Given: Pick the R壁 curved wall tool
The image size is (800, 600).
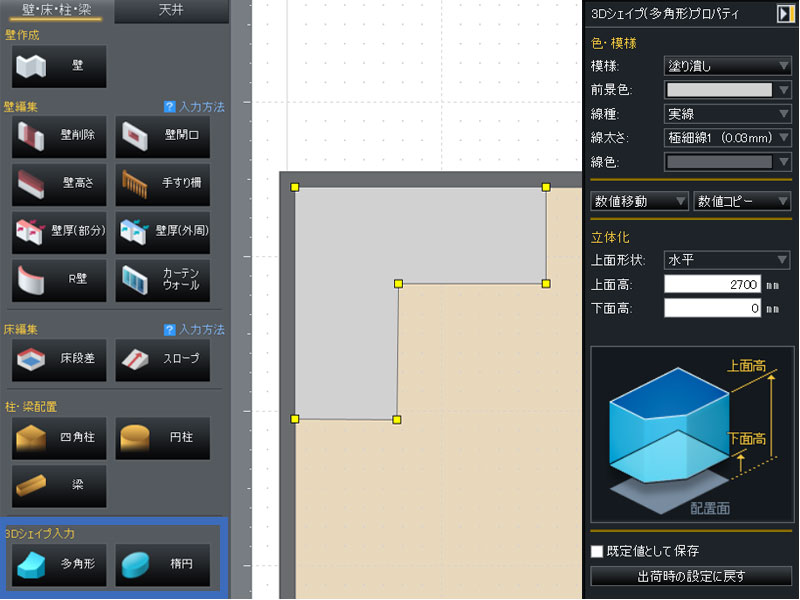Looking at the screenshot, I should pos(59,280).
